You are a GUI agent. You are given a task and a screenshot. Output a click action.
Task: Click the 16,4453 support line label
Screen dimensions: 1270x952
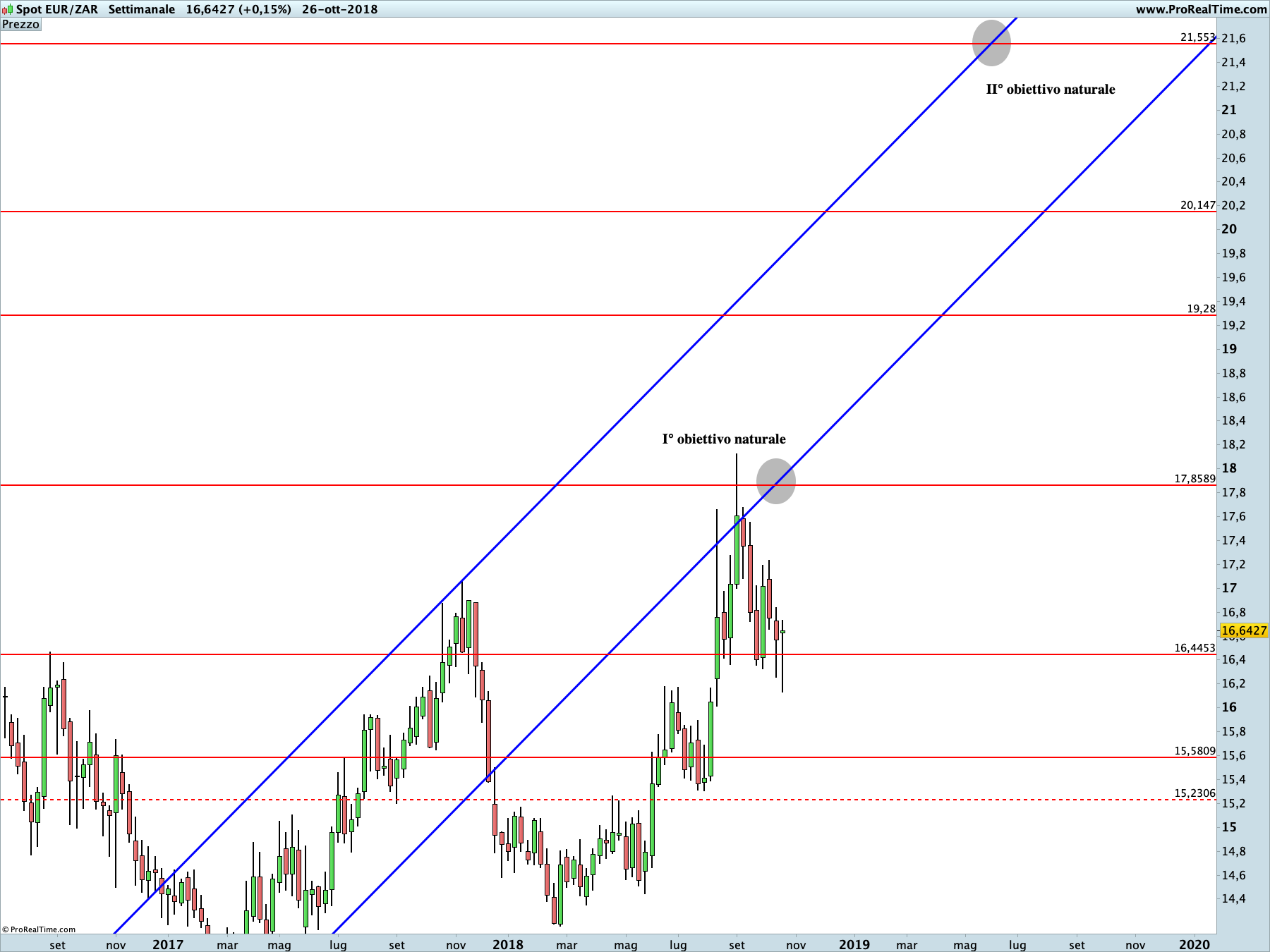tap(1195, 648)
